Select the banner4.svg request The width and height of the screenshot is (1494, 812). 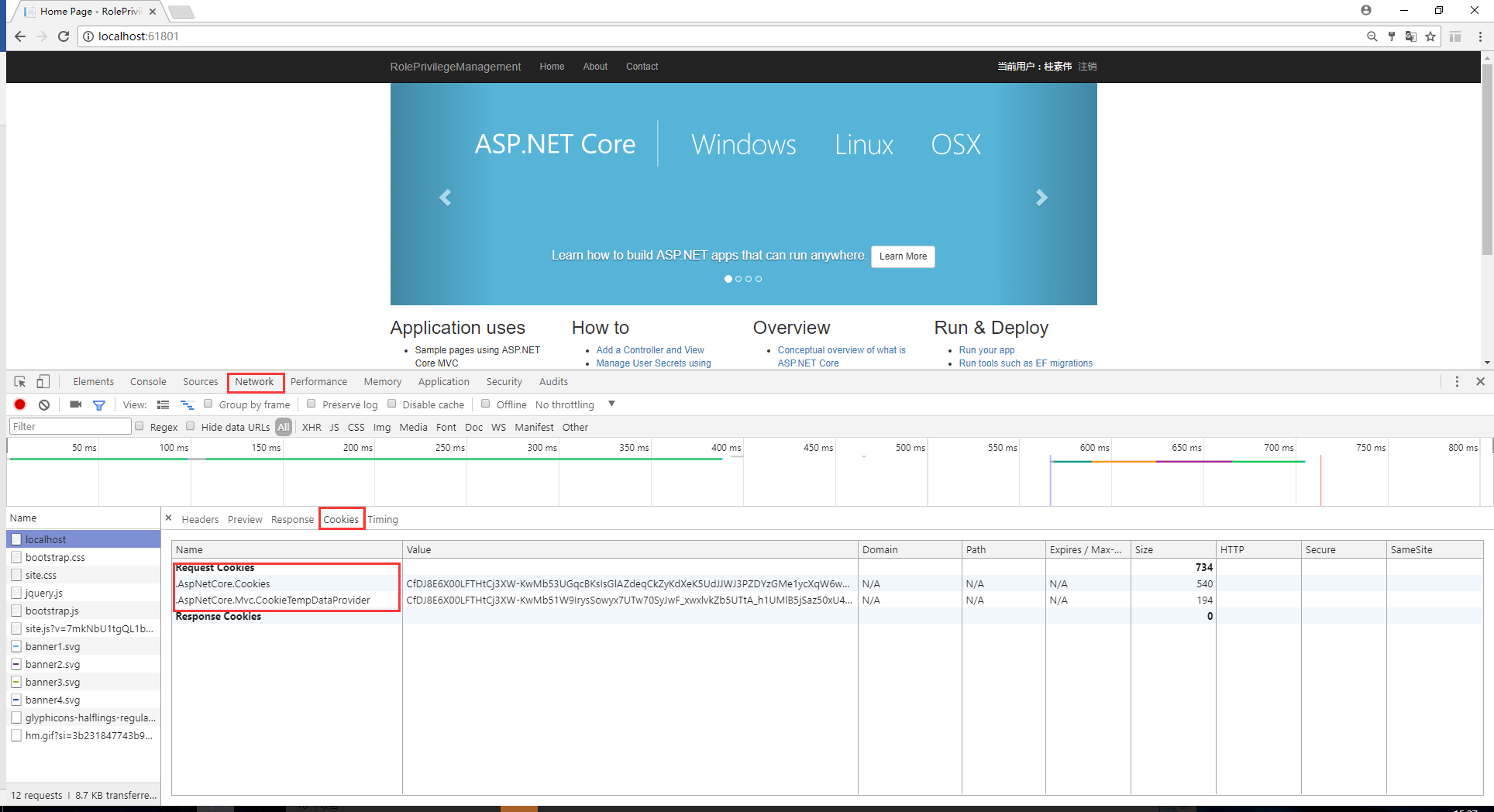pos(83,700)
